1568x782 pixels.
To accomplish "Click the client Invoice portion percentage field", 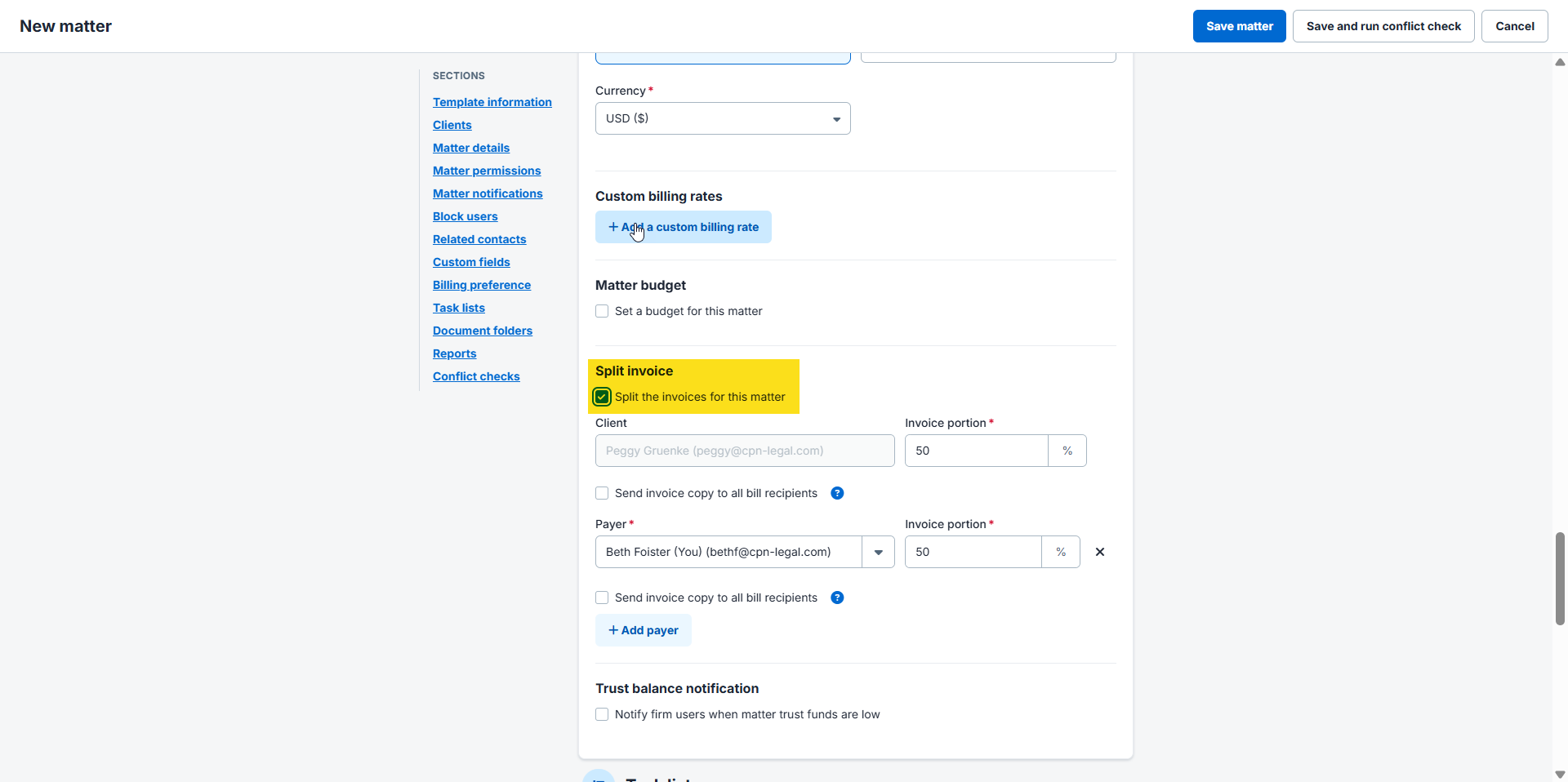I will click(976, 451).
